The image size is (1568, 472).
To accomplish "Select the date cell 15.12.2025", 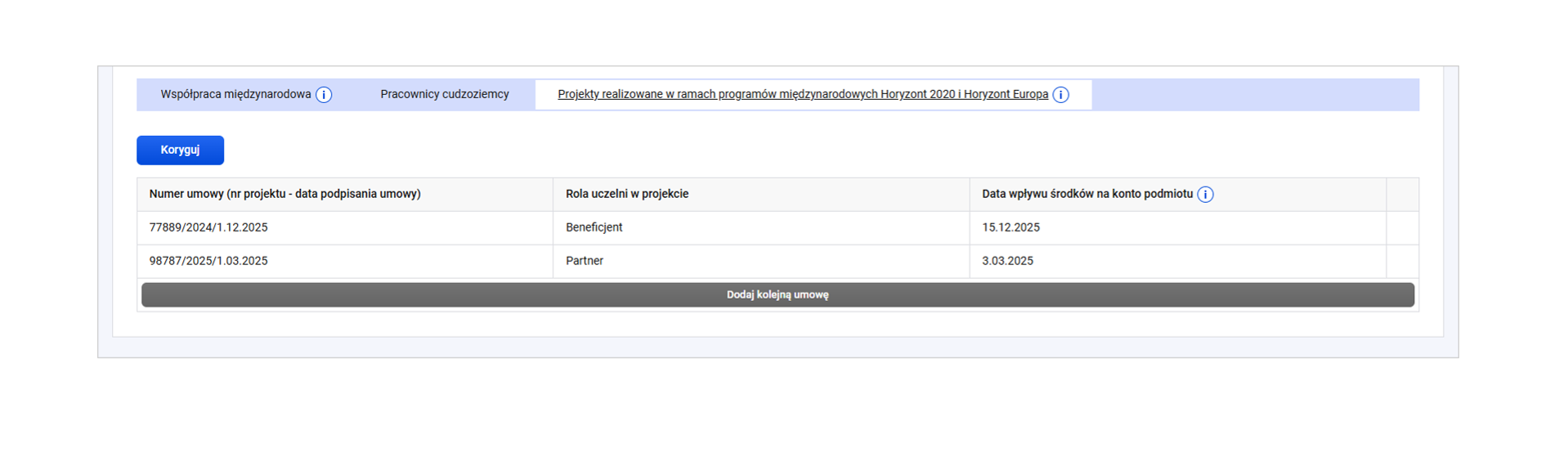I will (1010, 228).
